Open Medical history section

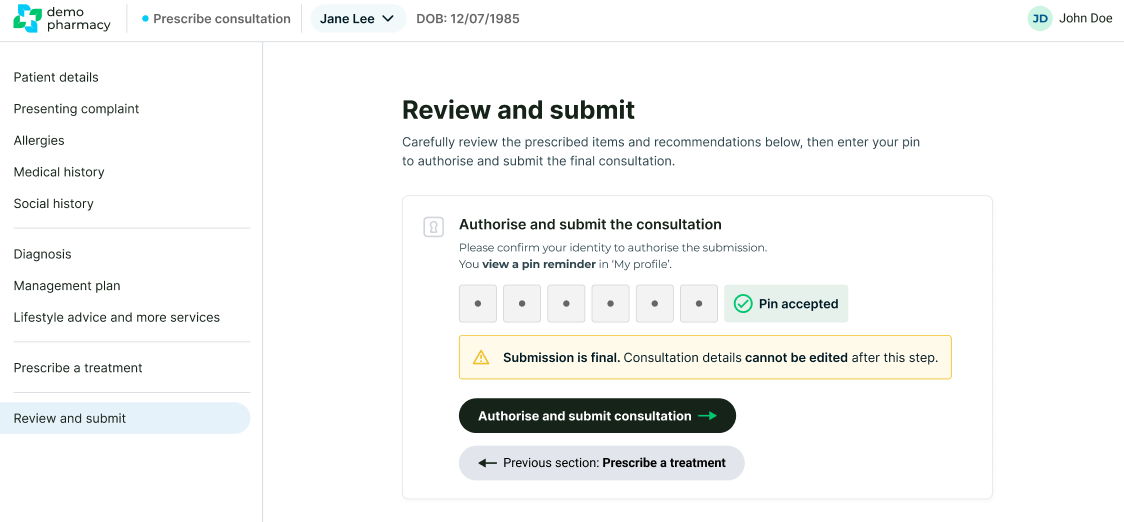pos(59,172)
